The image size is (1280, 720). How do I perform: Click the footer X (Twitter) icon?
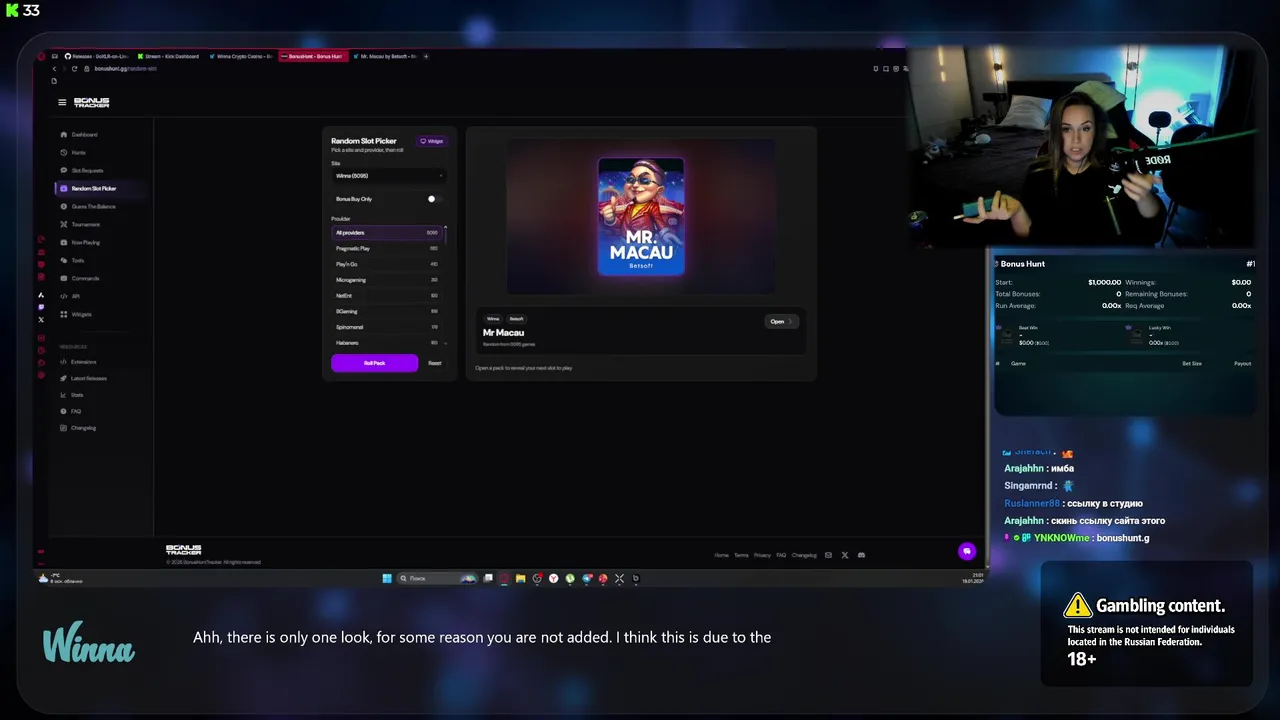click(x=845, y=555)
